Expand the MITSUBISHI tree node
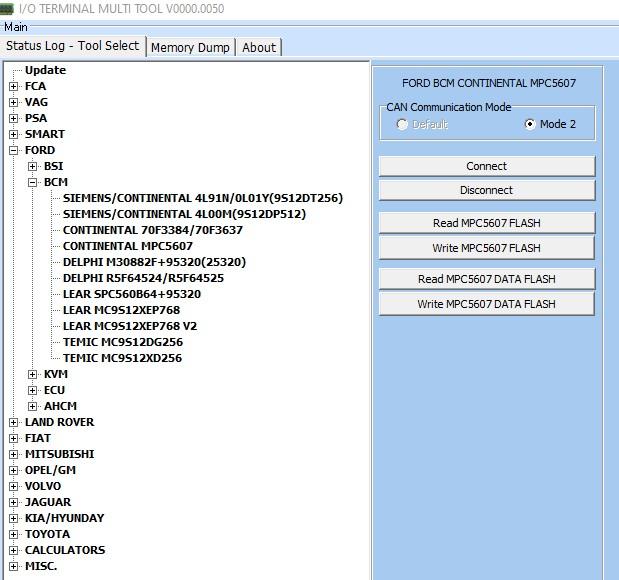The image size is (619, 580). [13, 454]
